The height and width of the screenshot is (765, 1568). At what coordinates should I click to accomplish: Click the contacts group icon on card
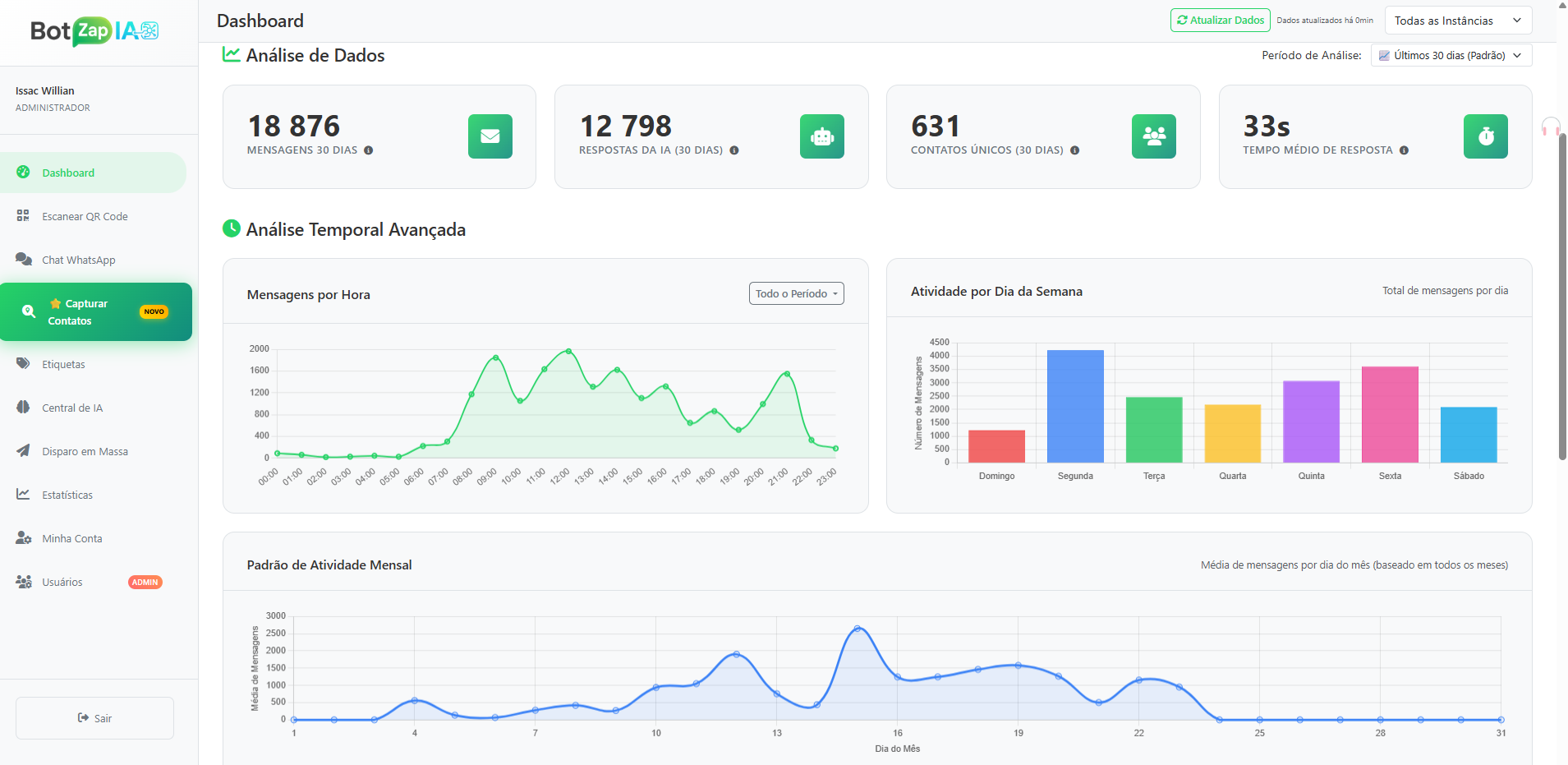click(x=1153, y=136)
